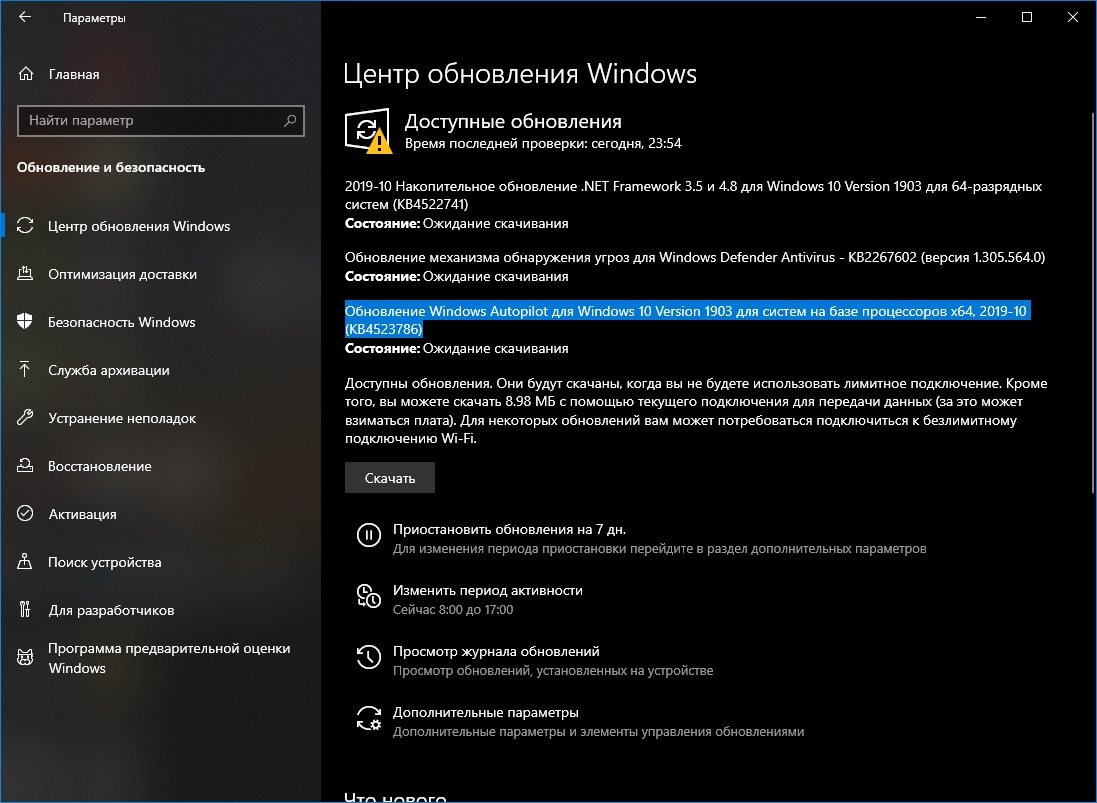Click the Доступные обновления heading

513,121
